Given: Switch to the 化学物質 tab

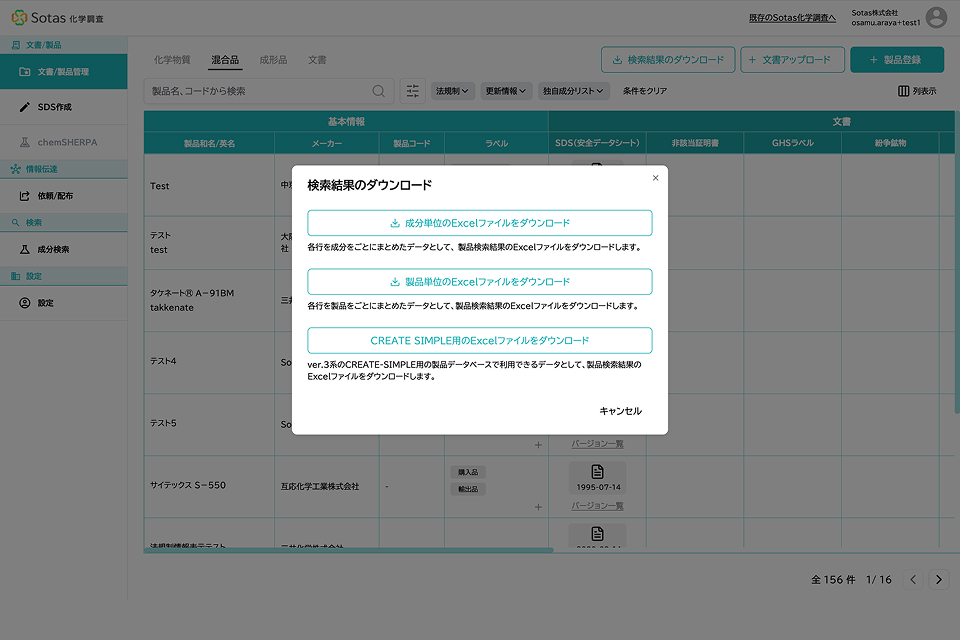Looking at the screenshot, I should [172, 60].
